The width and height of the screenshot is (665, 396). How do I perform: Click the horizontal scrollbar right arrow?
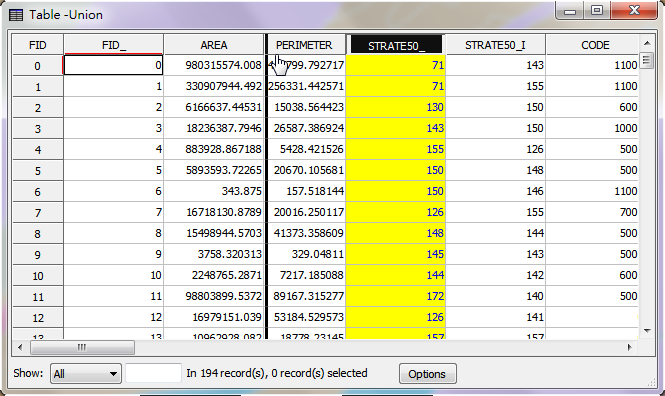tap(629, 347)
